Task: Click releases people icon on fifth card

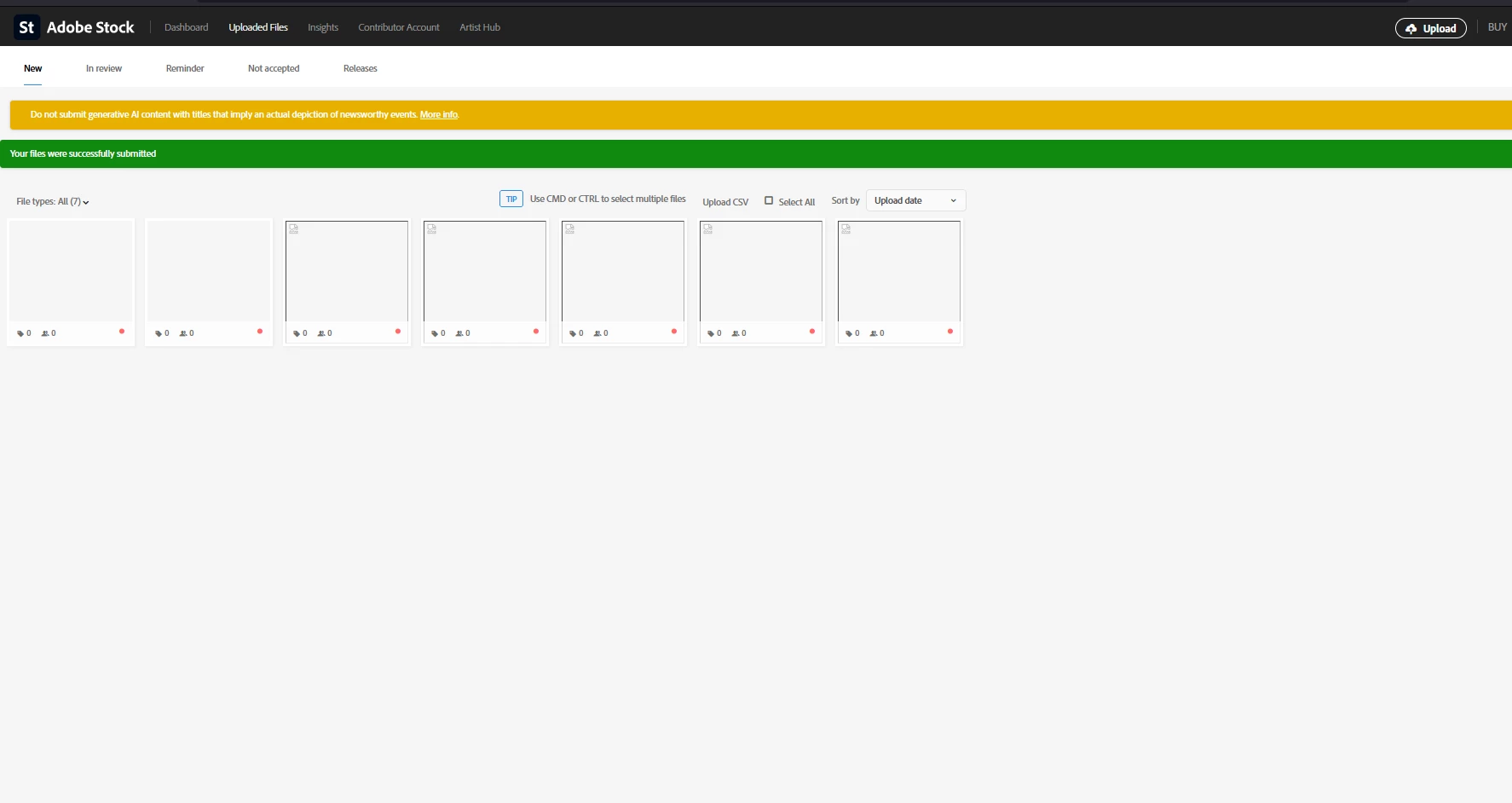Action: tap(597, 333)
